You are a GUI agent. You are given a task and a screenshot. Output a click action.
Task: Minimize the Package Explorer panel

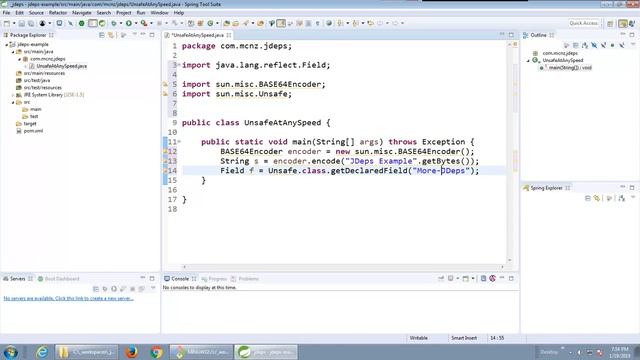click(x=143, y=35)
